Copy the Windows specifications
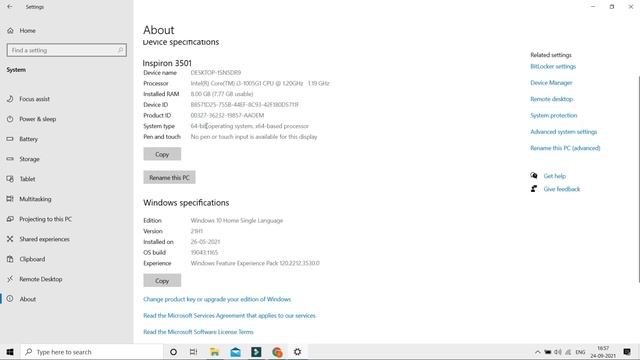 click(x=162, y=281)
